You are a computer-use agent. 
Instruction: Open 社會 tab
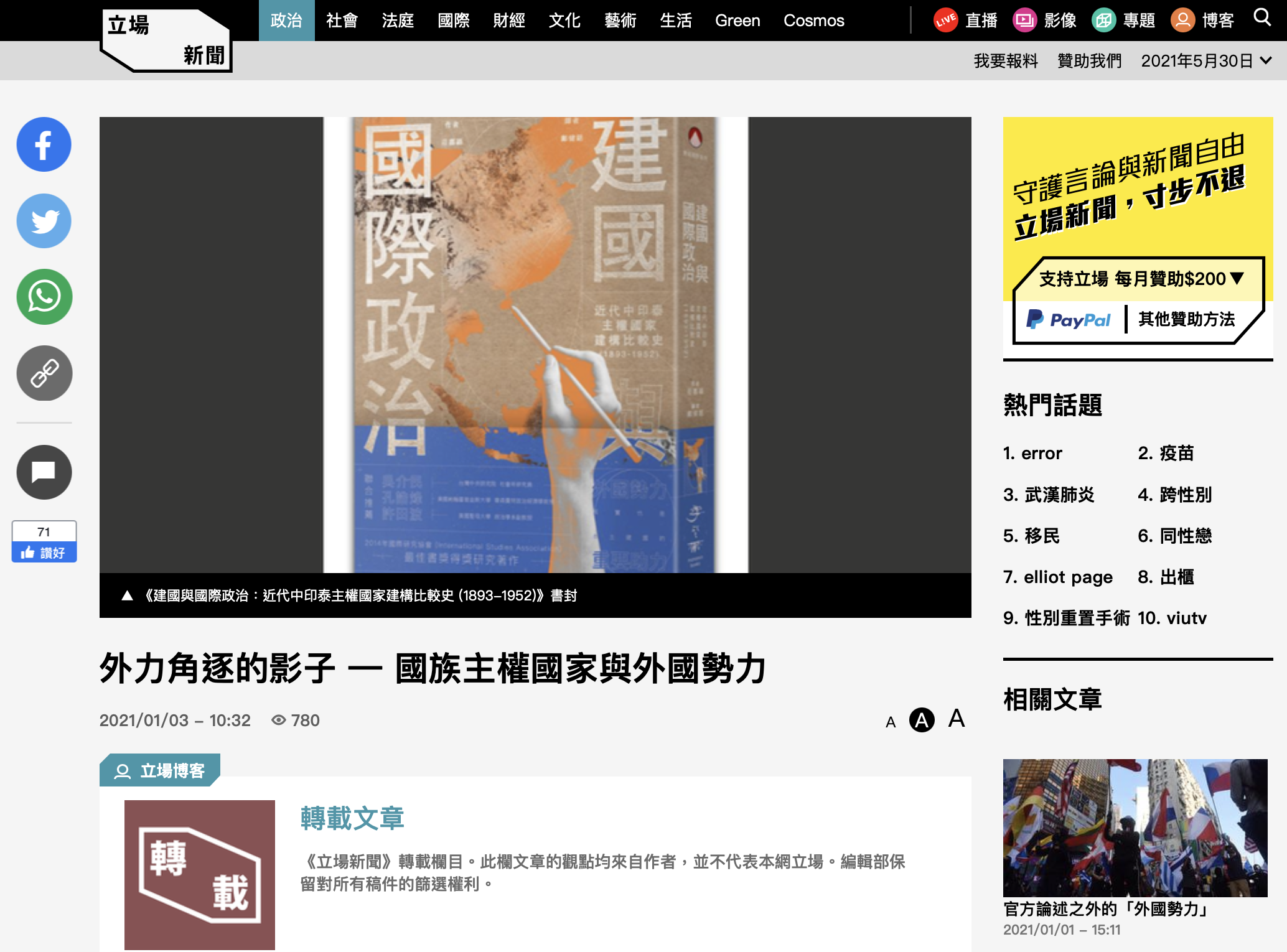[342, 21]
